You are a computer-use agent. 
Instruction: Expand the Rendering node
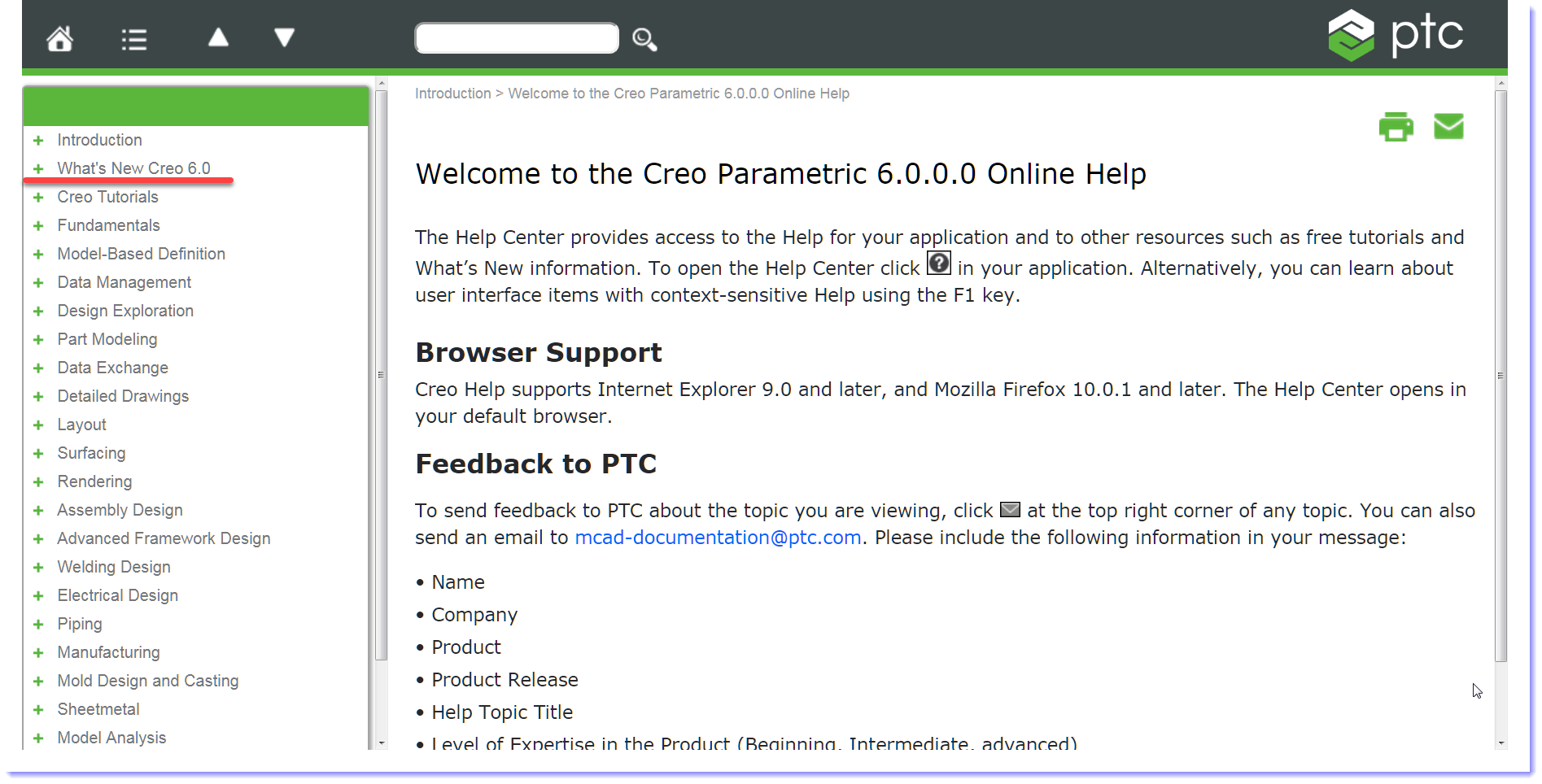tap(38, 482)
